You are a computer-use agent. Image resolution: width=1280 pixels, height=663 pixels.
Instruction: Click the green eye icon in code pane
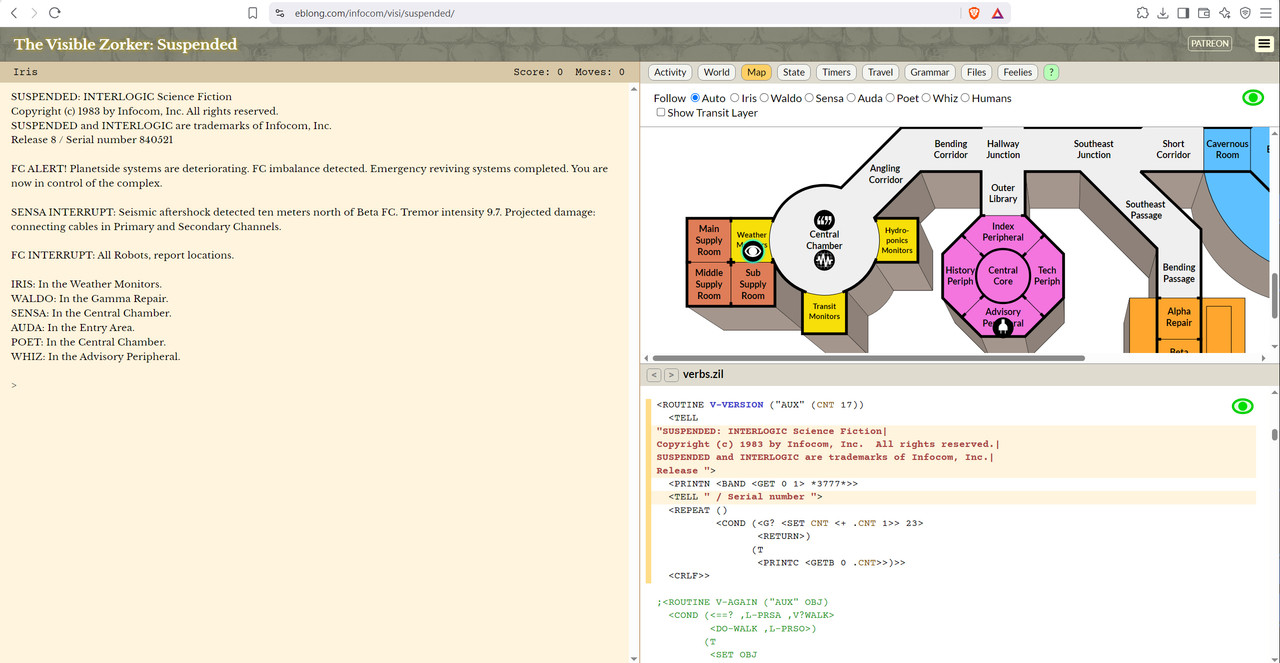coord(1242,406)
